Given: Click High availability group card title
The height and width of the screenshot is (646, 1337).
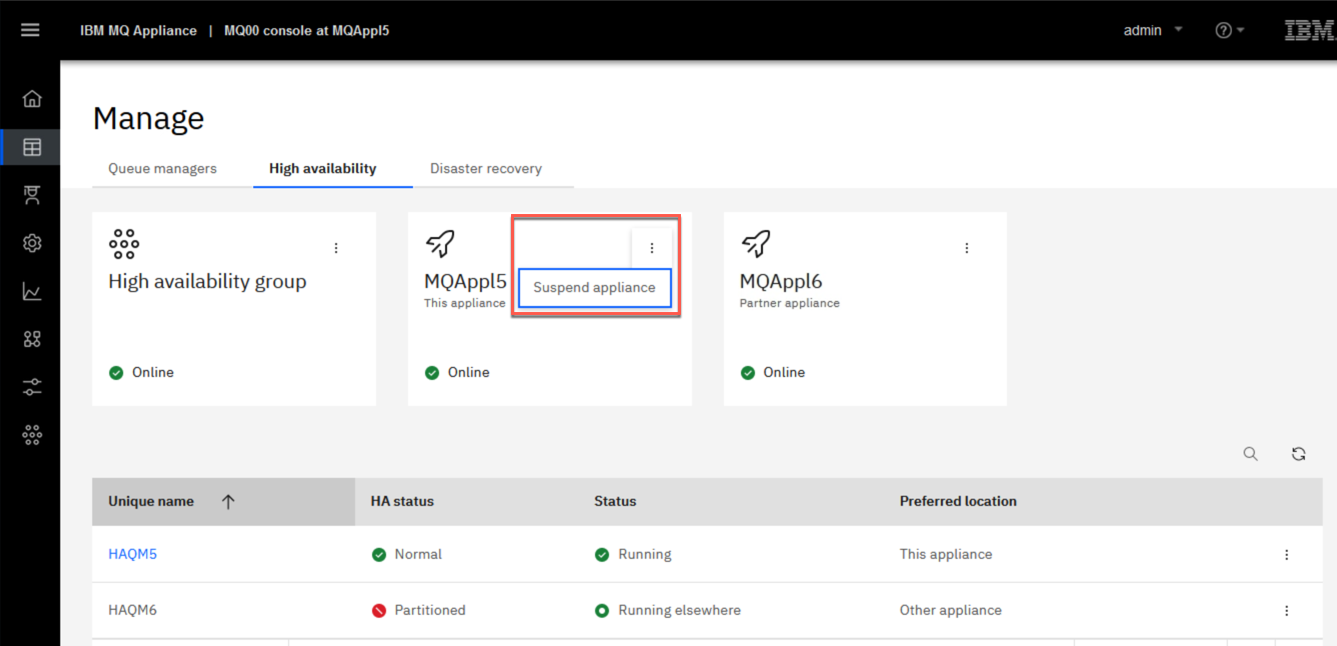Looking at the screenshot, I should (207, 282).
